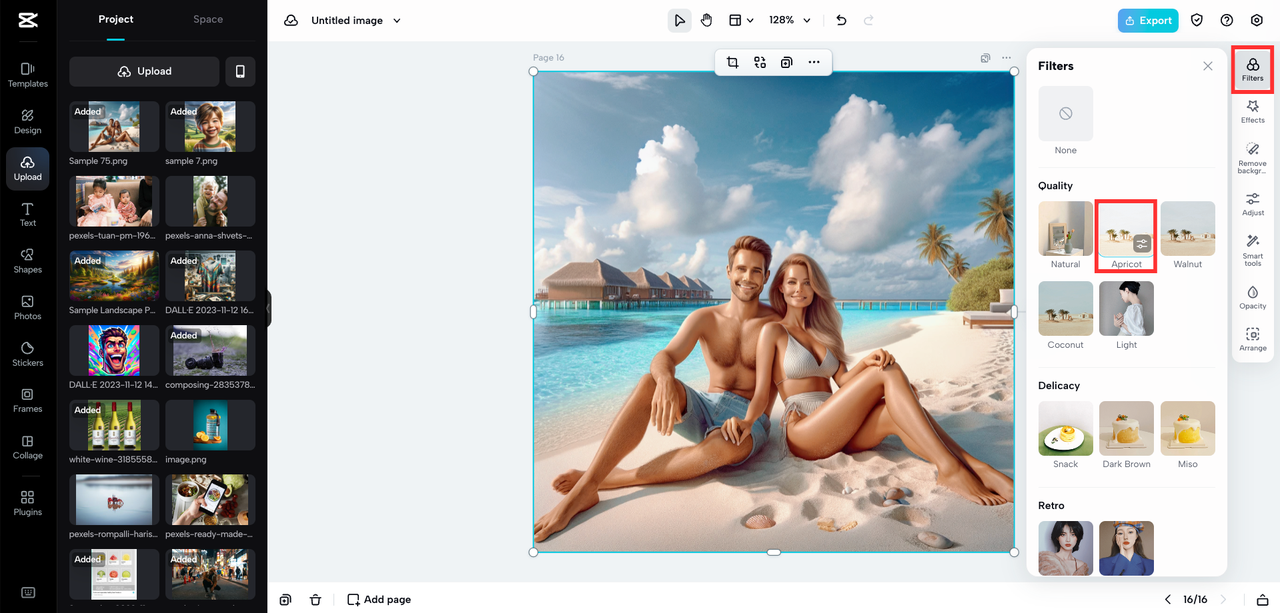Image resolution: width=1280 pixels, height=613 pixels.
Task: Go to the previous page arrow
Action: [1167, 599]
